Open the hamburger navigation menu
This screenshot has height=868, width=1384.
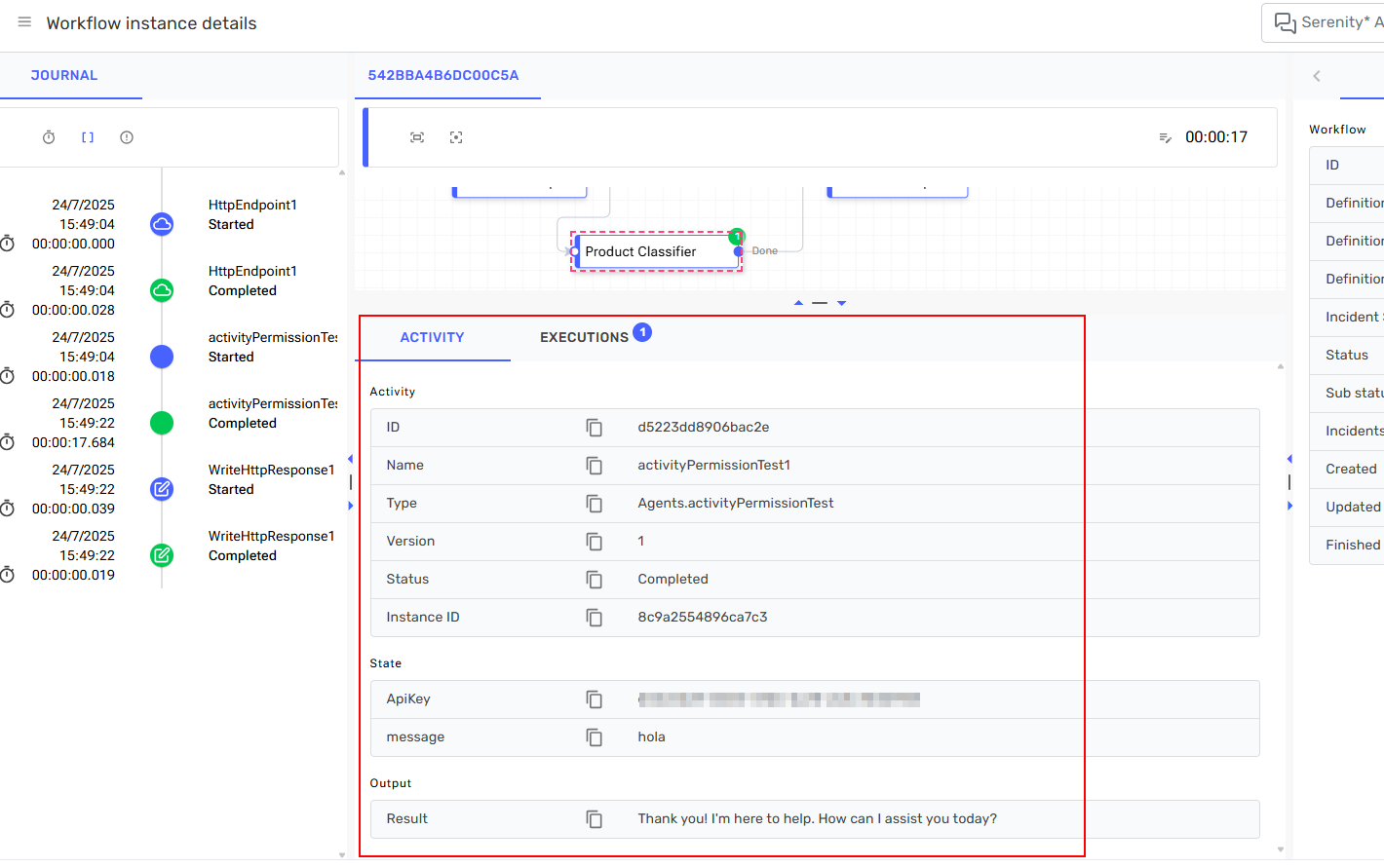tap(24, 22)
